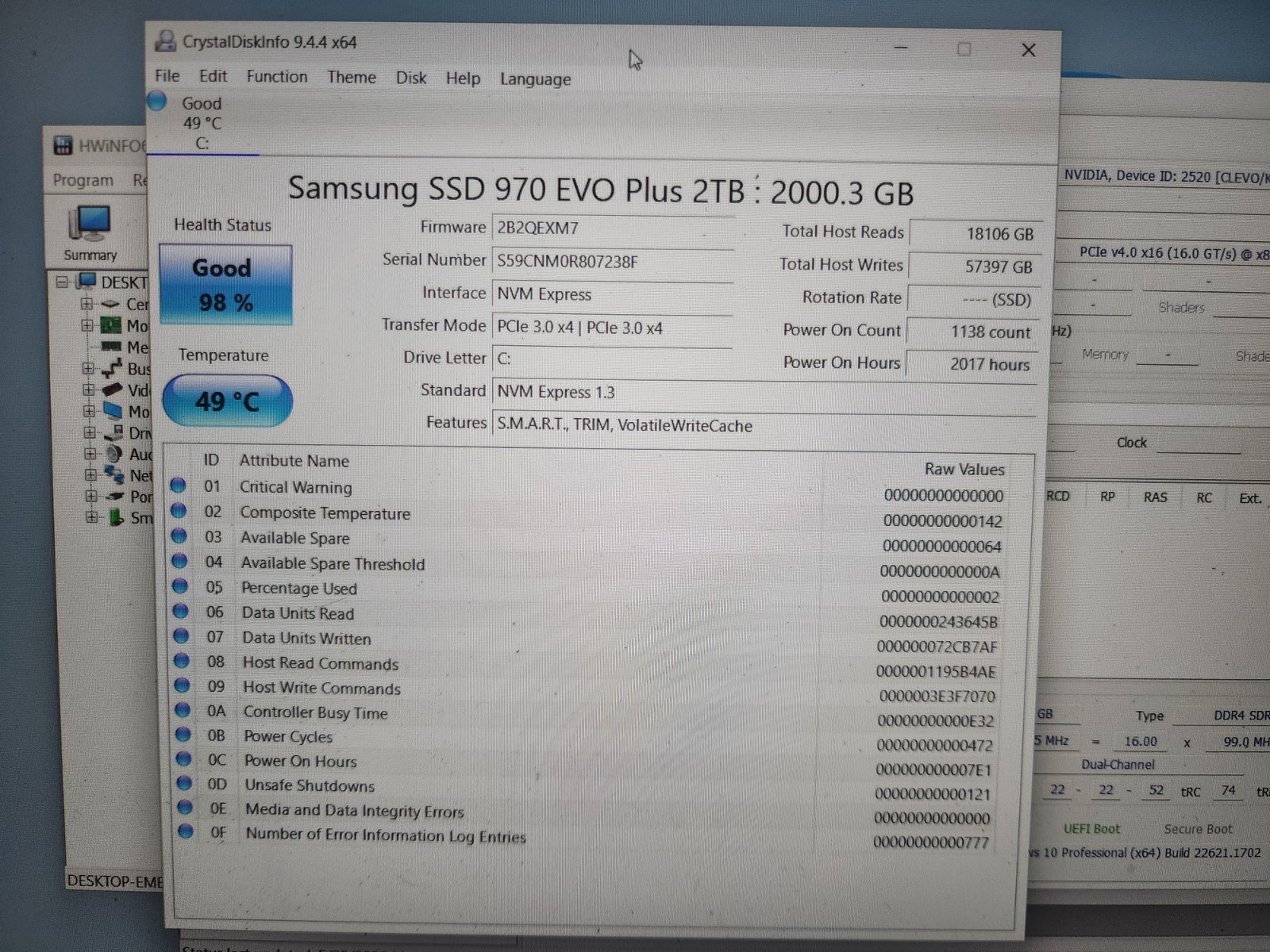The height and width of the screenshot is (952, 1270).
Task: Expand the Vid node in HWiNFO tree
Action: pos(89,390)
